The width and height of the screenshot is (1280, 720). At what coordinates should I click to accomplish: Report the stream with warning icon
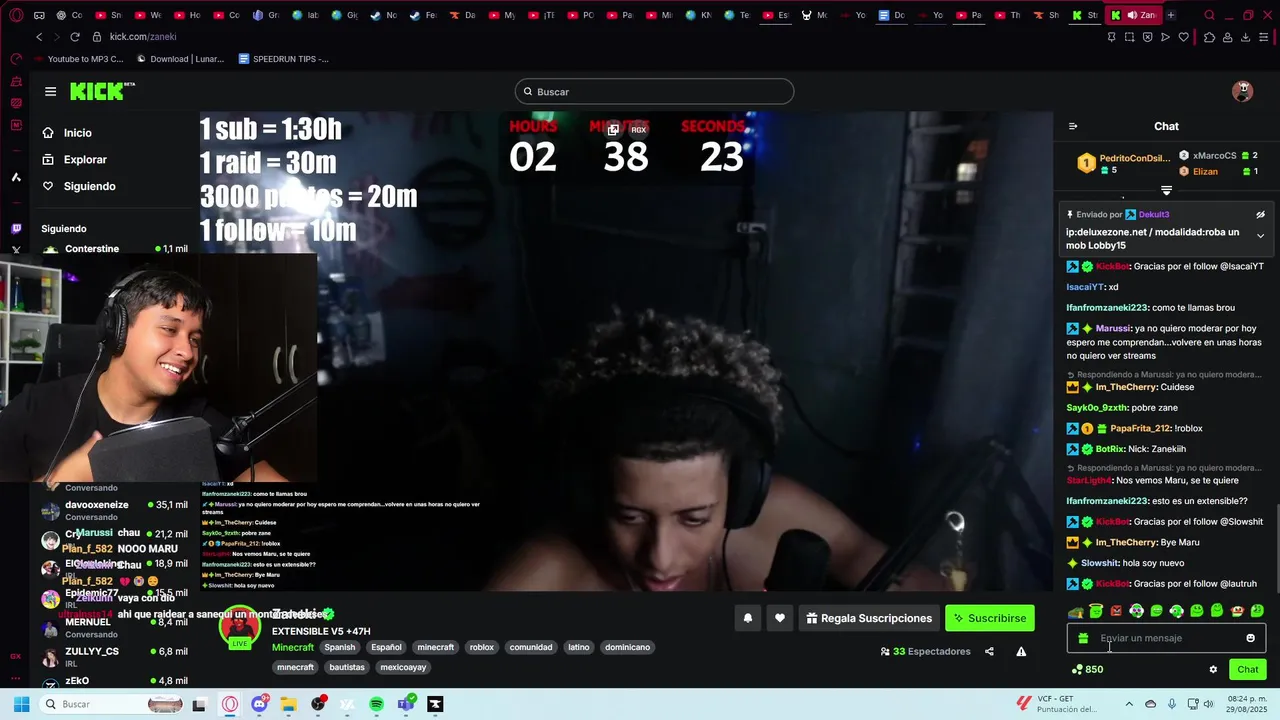[1021, 652]
